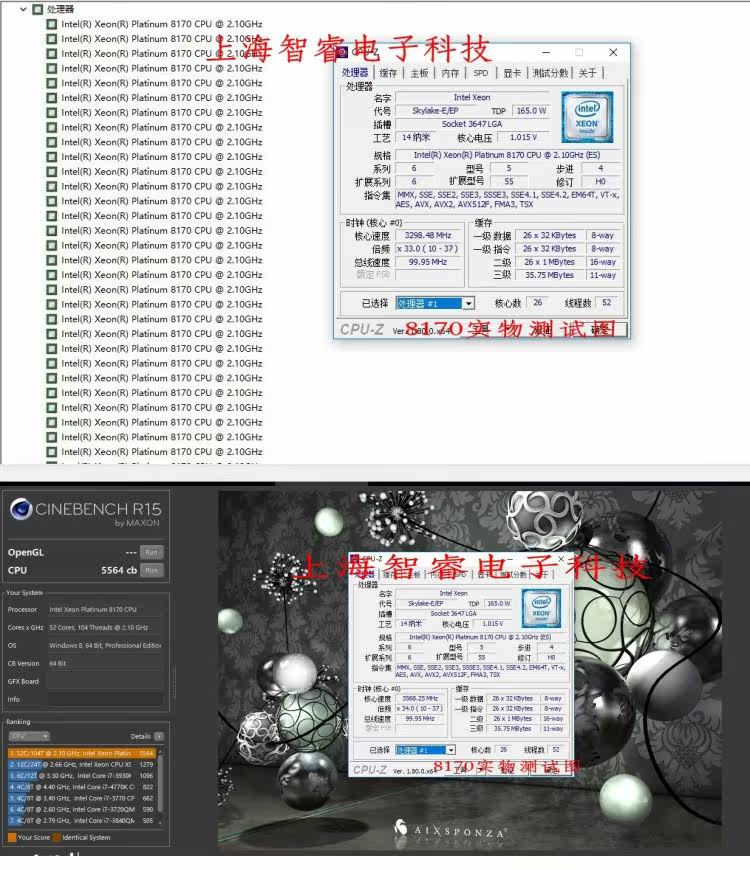Viewport: 750px width, 870px height.
Task: Click the down arrow of the ranking list scrollbar
Action: [x=160, y=822]
